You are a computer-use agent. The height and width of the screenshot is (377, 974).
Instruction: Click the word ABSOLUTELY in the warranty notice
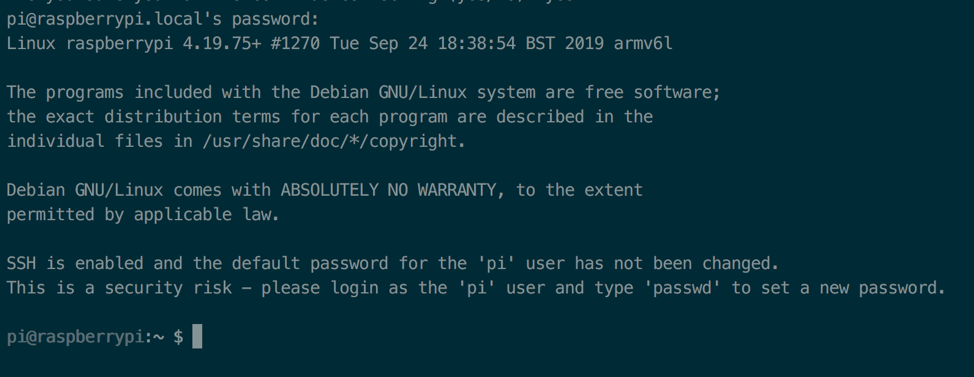(x=329, y=190)
